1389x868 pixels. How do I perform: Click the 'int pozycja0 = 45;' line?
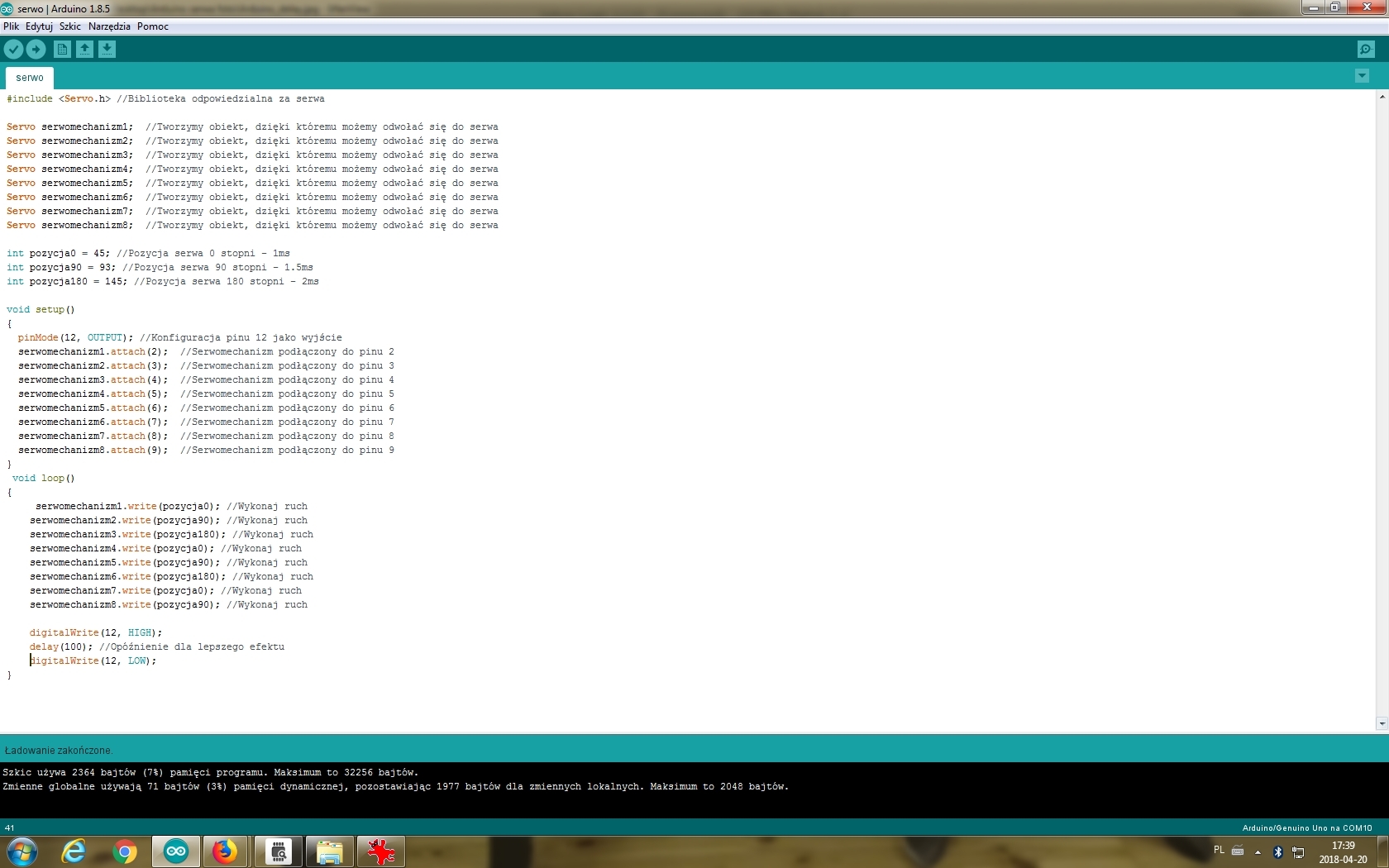click(x=58, y=254)
